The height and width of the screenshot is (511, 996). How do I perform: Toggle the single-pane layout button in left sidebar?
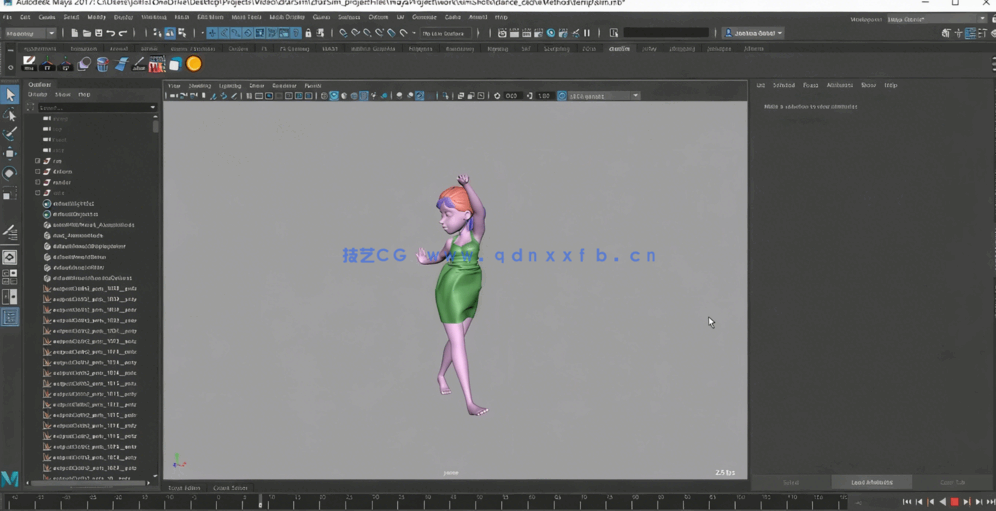tap(10, 257)
